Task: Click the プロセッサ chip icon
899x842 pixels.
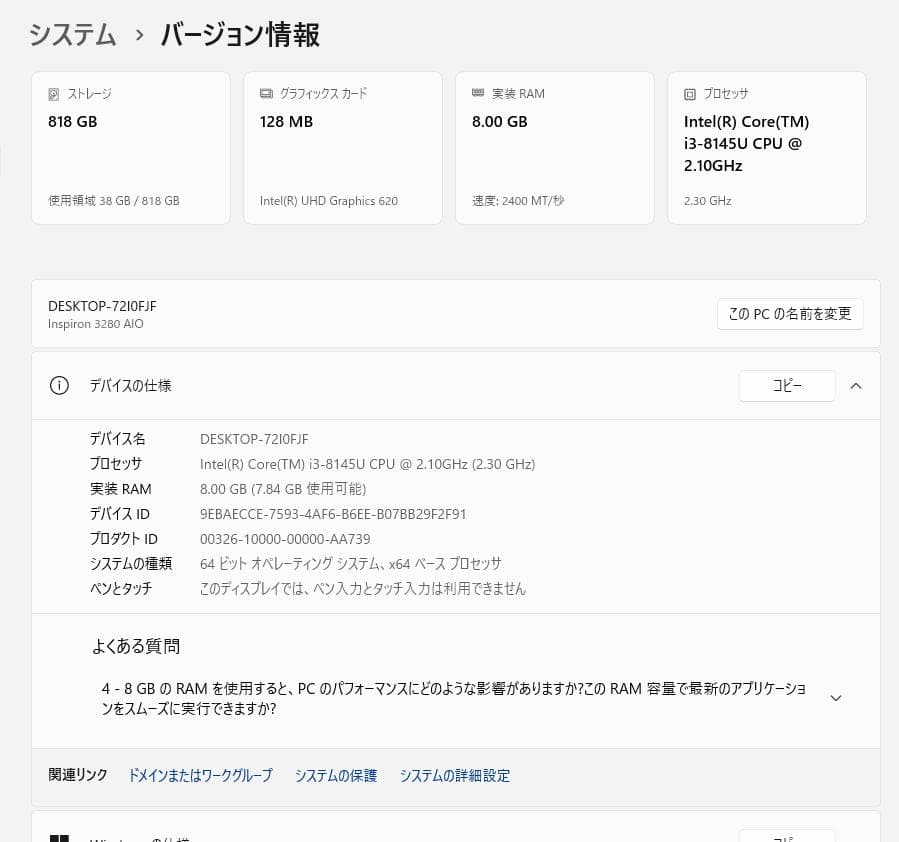Action: point(690,93)
